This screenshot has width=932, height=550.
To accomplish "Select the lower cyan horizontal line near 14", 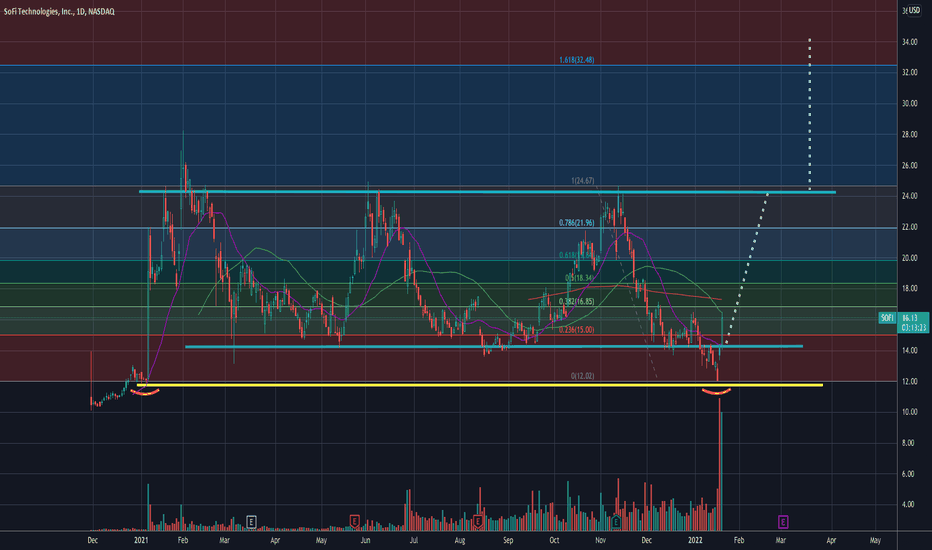I will click(x=494, y=346).
